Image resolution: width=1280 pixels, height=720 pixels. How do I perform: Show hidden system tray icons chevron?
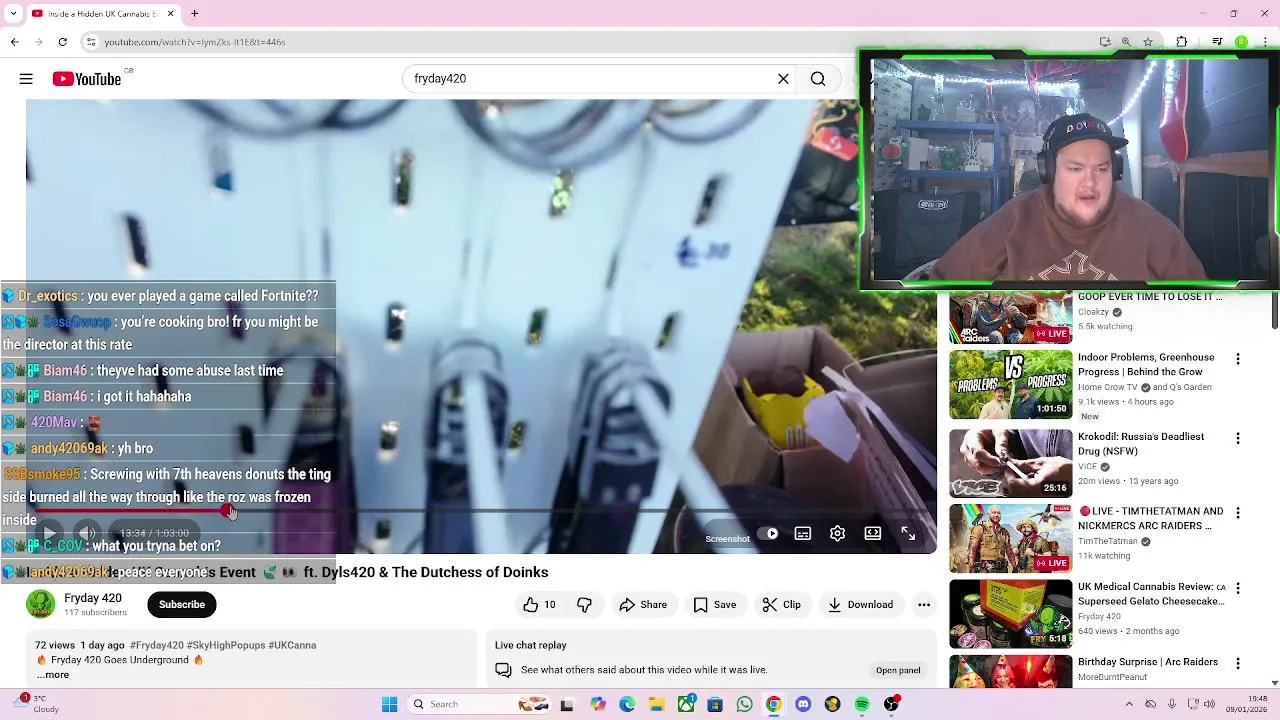(1131, 704)
